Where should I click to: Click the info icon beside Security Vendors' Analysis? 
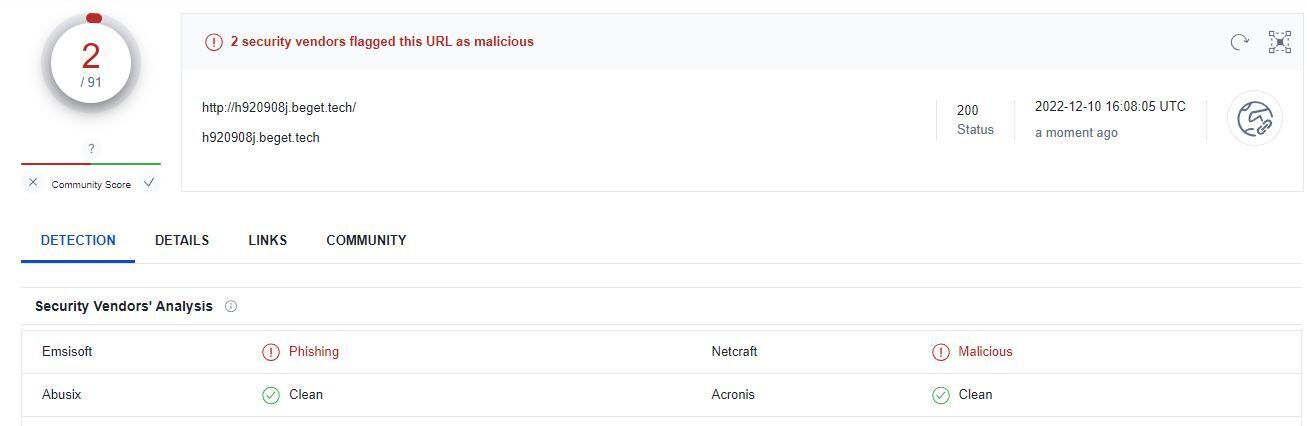pos(231,307)
